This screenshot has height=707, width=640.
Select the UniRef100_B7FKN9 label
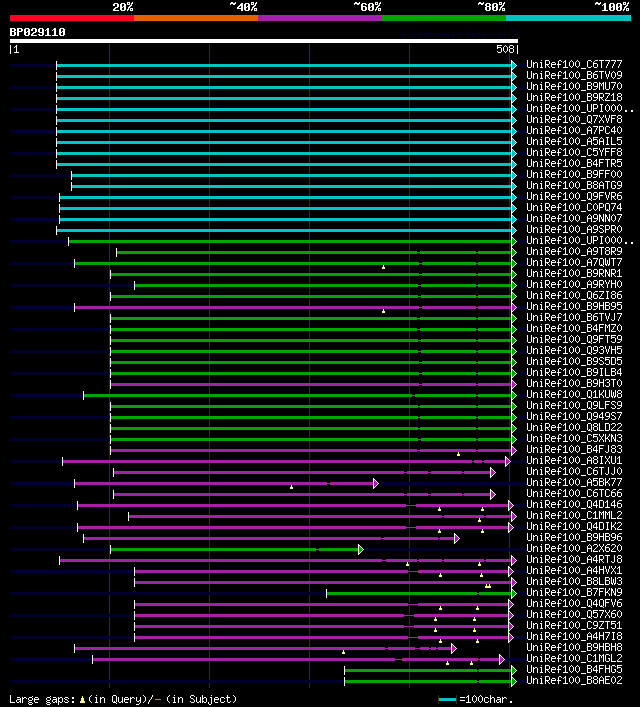[574, 592]
